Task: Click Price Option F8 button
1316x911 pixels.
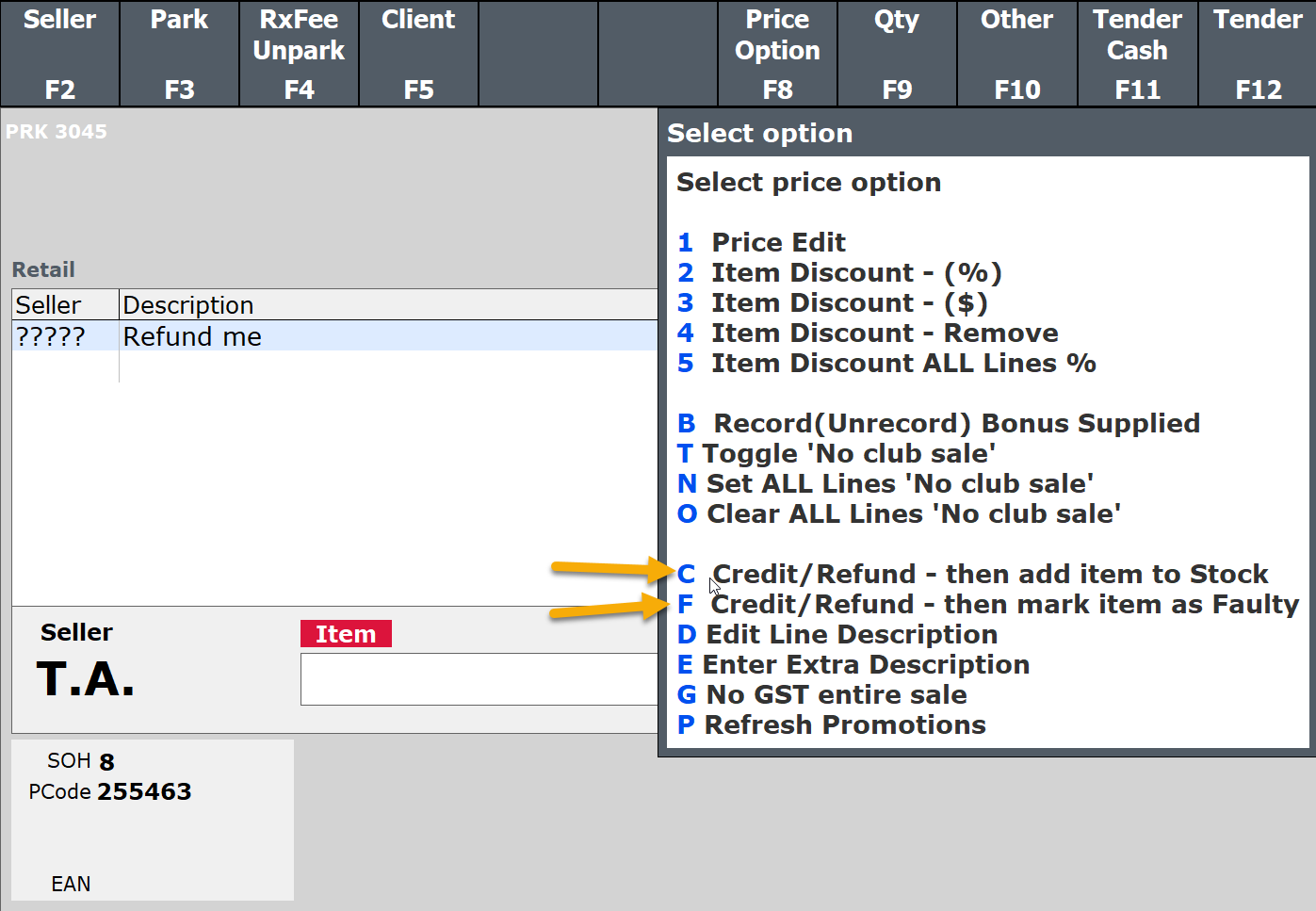Action: (777, 54)
